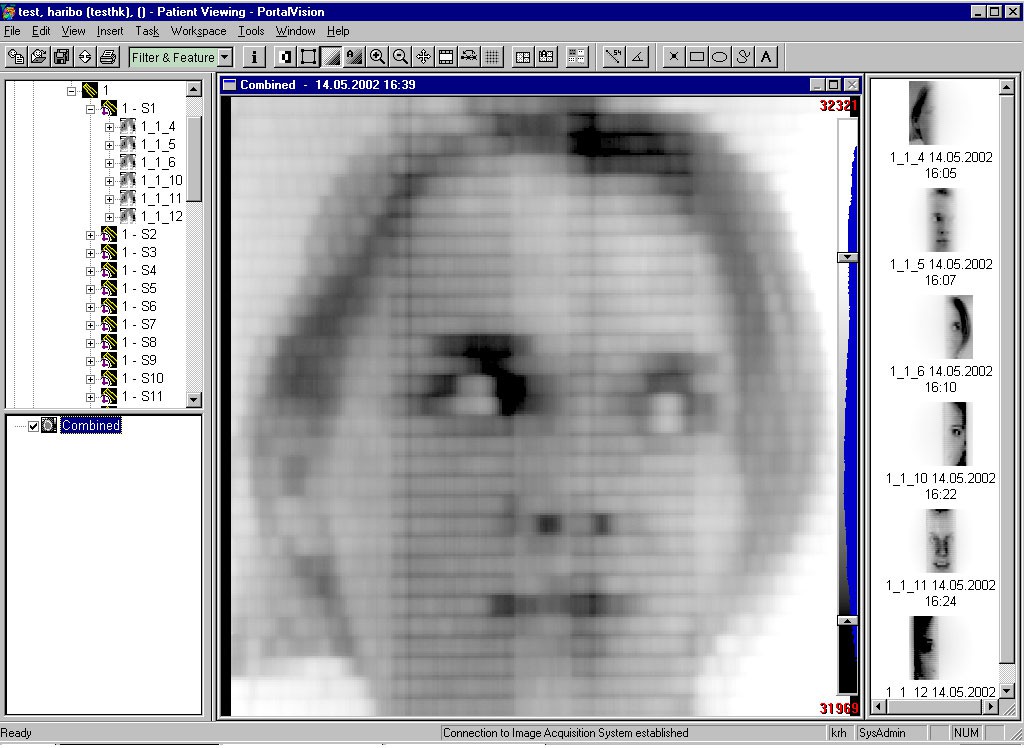Click the zoom in magnifier icon

point(377,57)
